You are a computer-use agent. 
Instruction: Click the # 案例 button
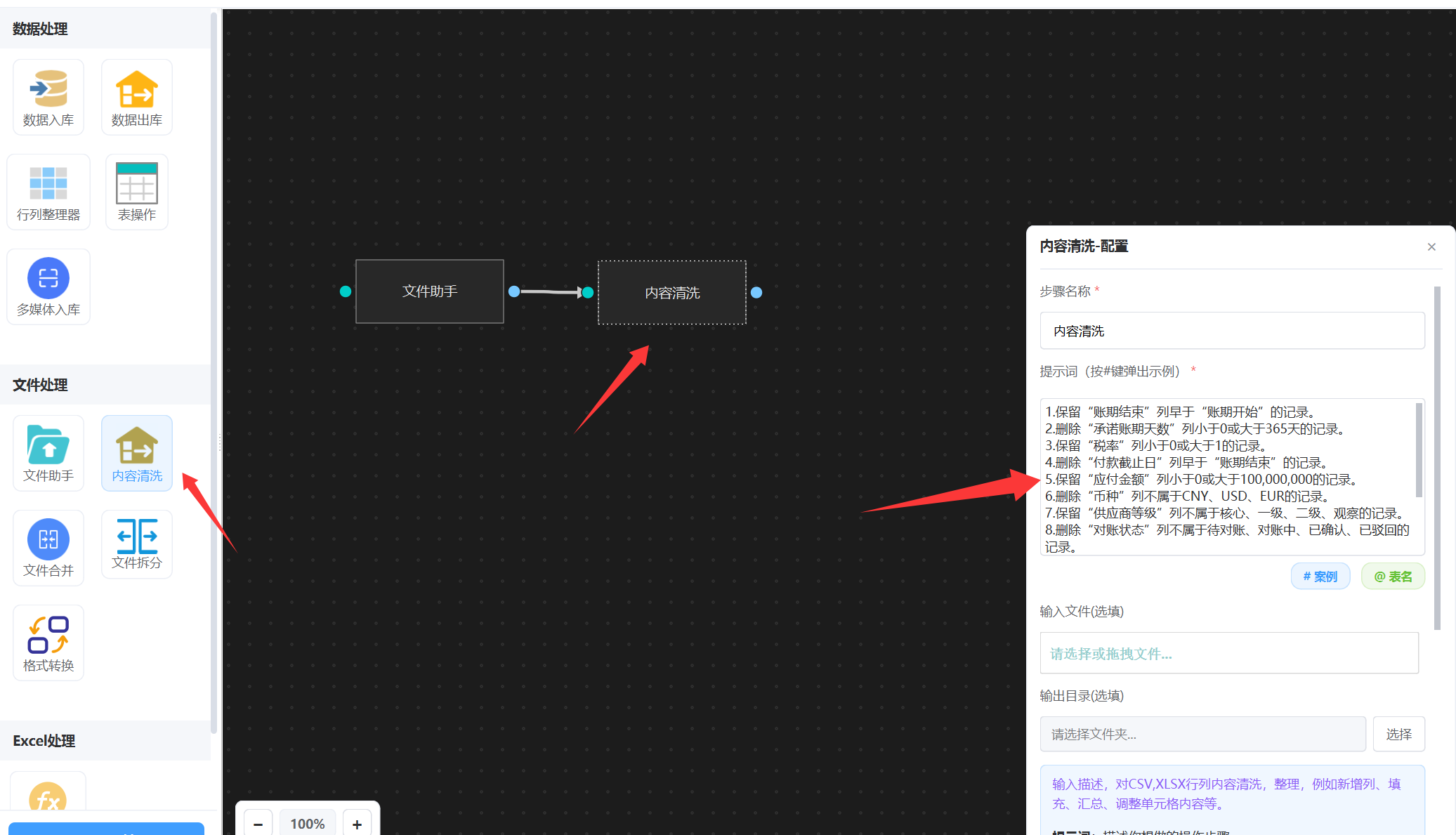tap(1320, 576)
